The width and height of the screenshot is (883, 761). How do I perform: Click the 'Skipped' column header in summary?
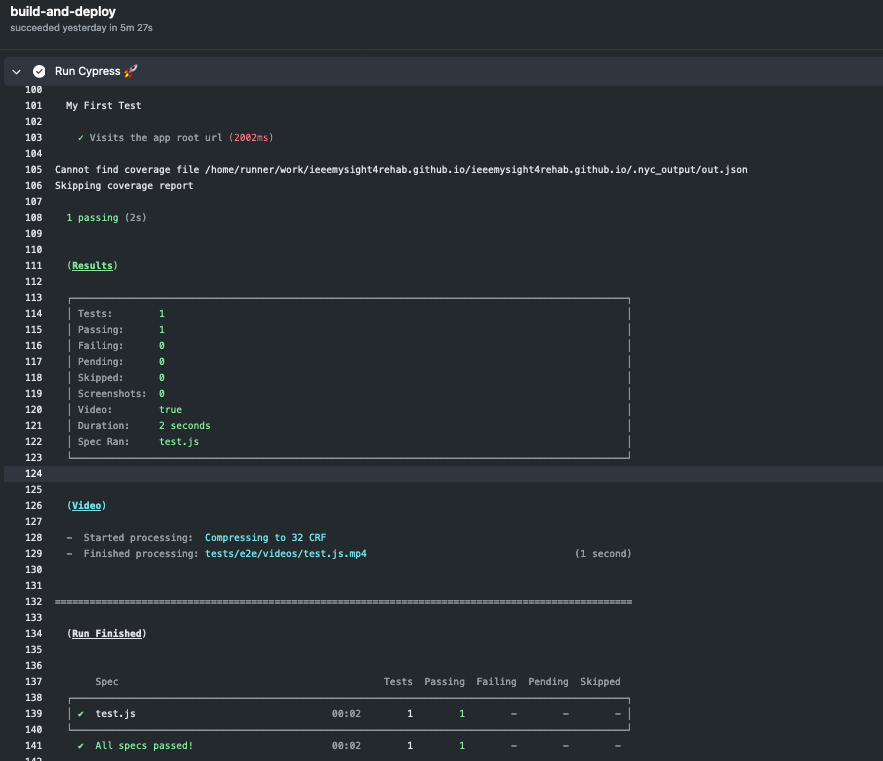600,682
